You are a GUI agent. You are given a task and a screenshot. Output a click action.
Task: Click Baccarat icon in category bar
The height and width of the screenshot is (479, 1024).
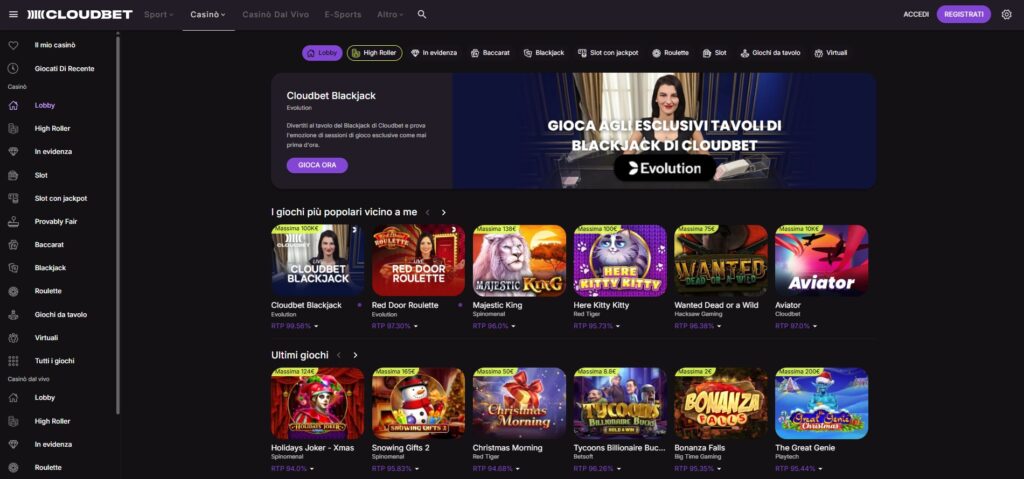tap(475, 53)
